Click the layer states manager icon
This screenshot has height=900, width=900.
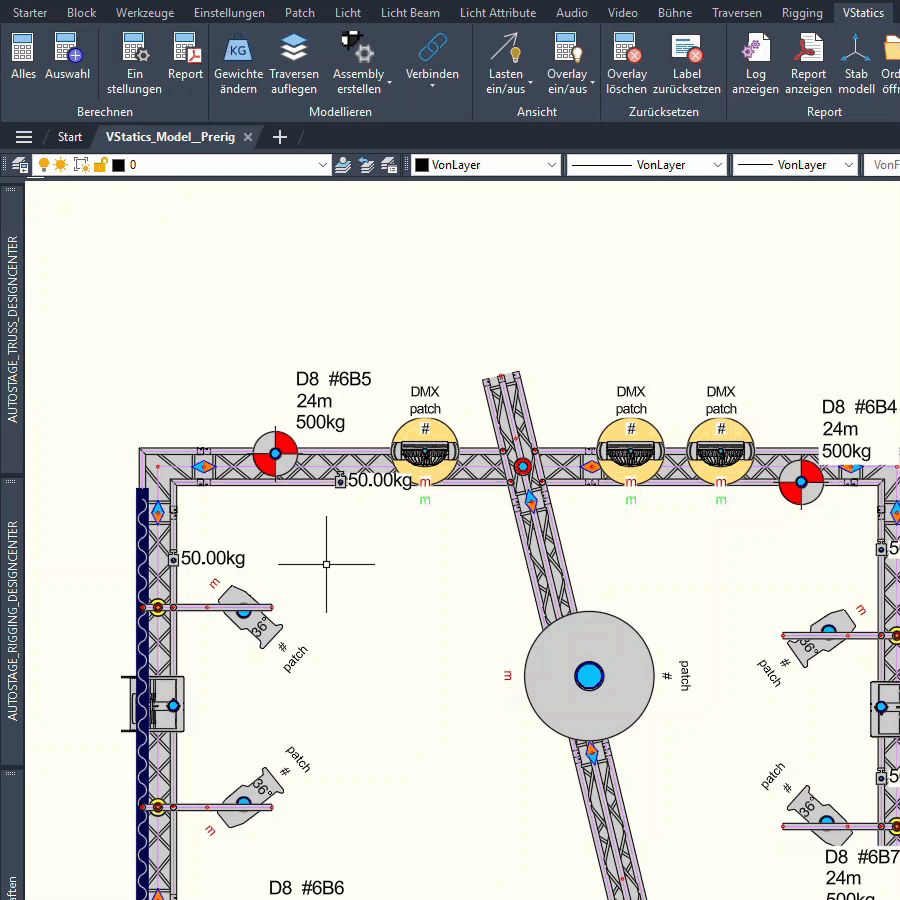389,165
